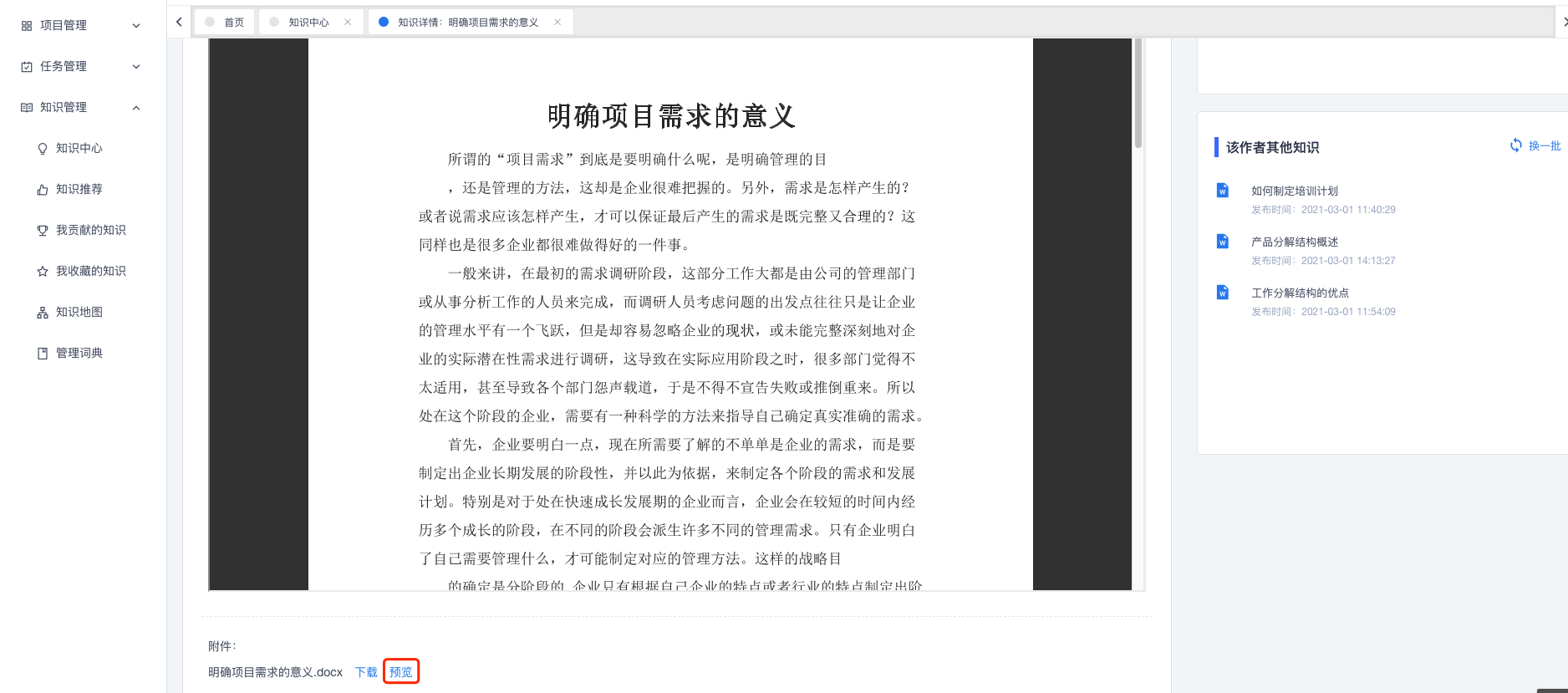Click the 知识管理 book icon

(27, 108)
